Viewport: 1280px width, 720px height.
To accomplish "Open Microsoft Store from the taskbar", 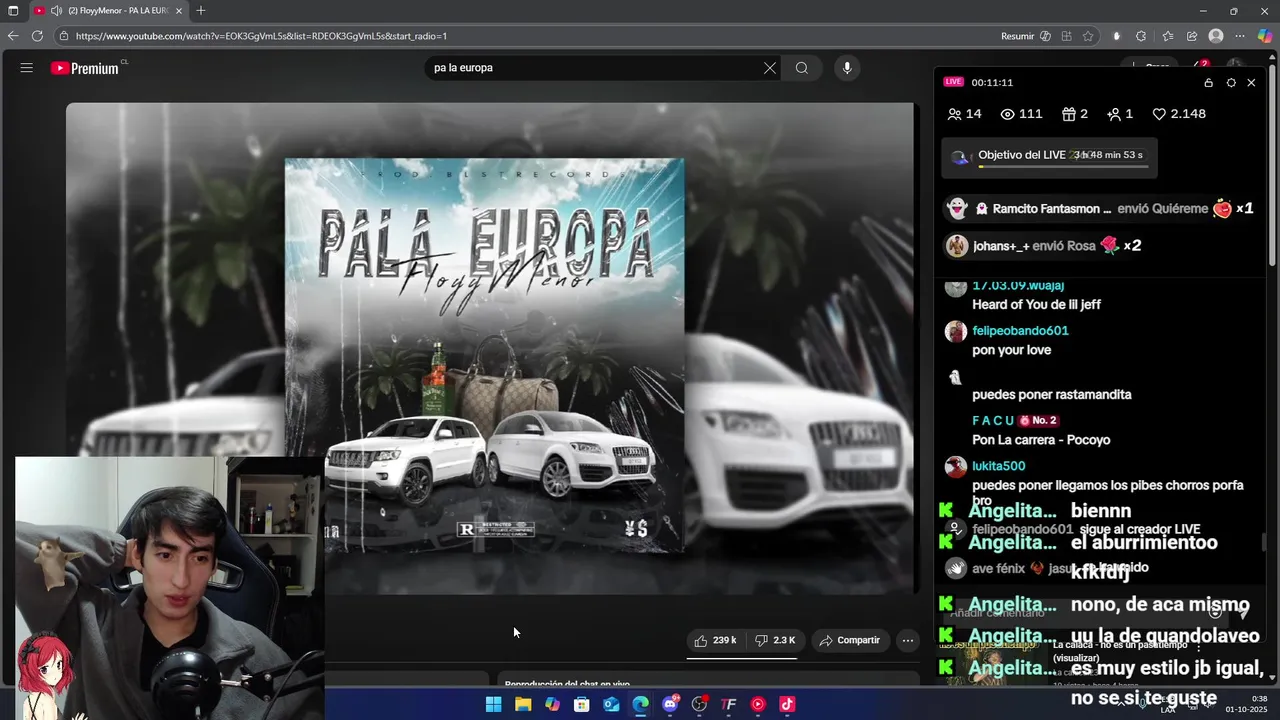I will 581,704.
